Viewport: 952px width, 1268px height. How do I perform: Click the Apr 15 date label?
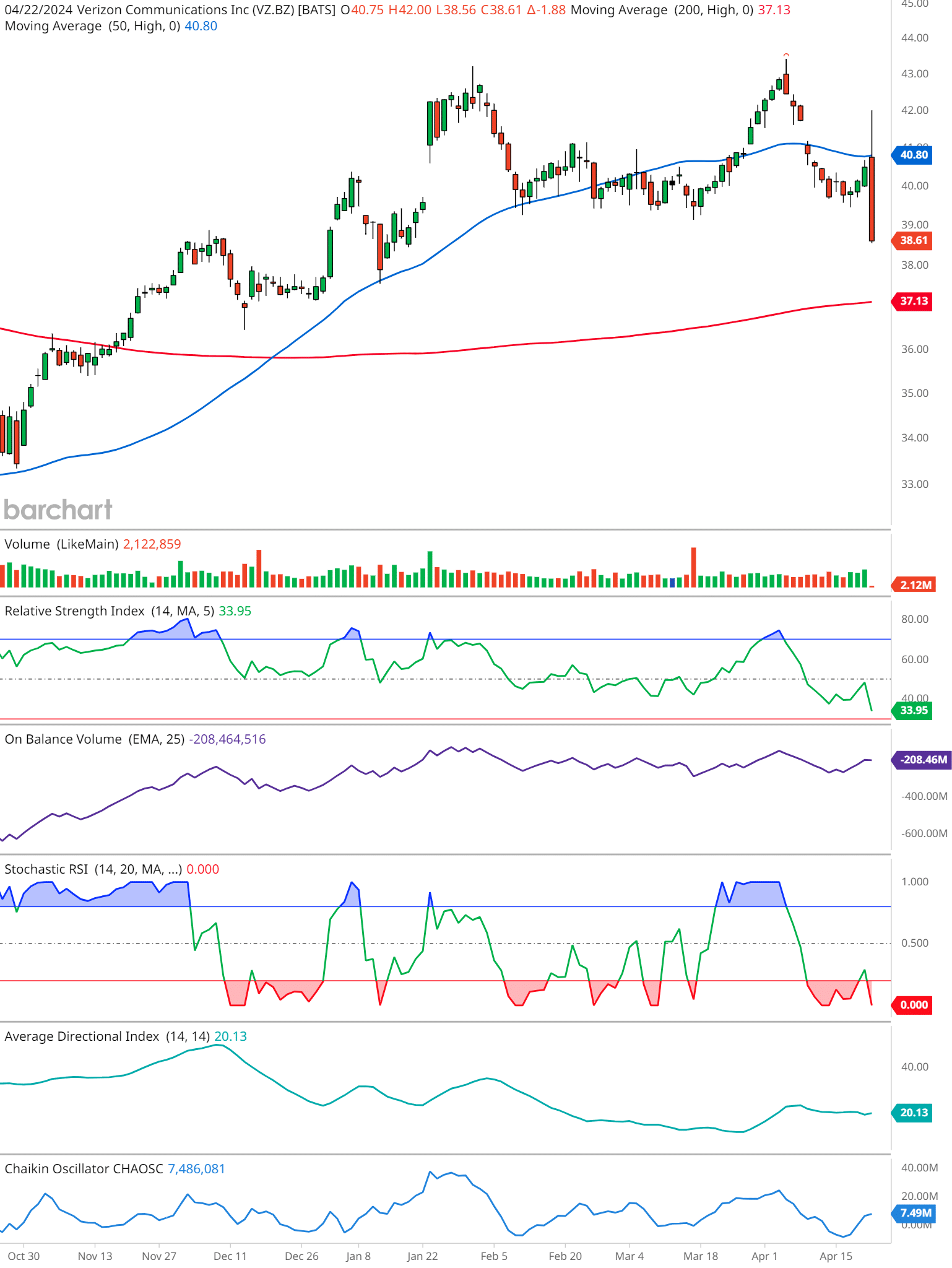(836, 1256)
